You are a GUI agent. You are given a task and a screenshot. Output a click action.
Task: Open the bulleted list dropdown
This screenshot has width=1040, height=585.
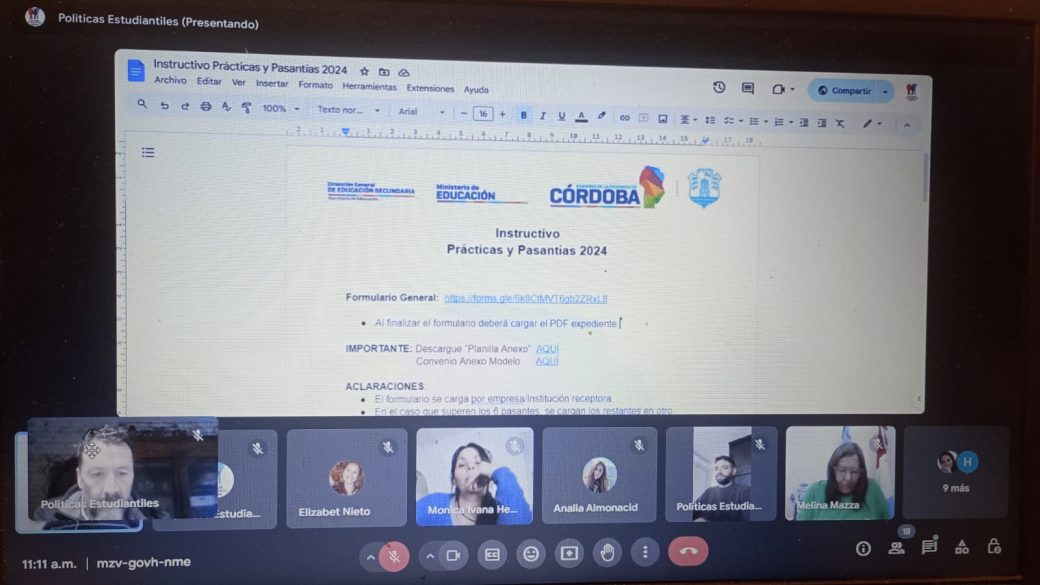[757, 121]
